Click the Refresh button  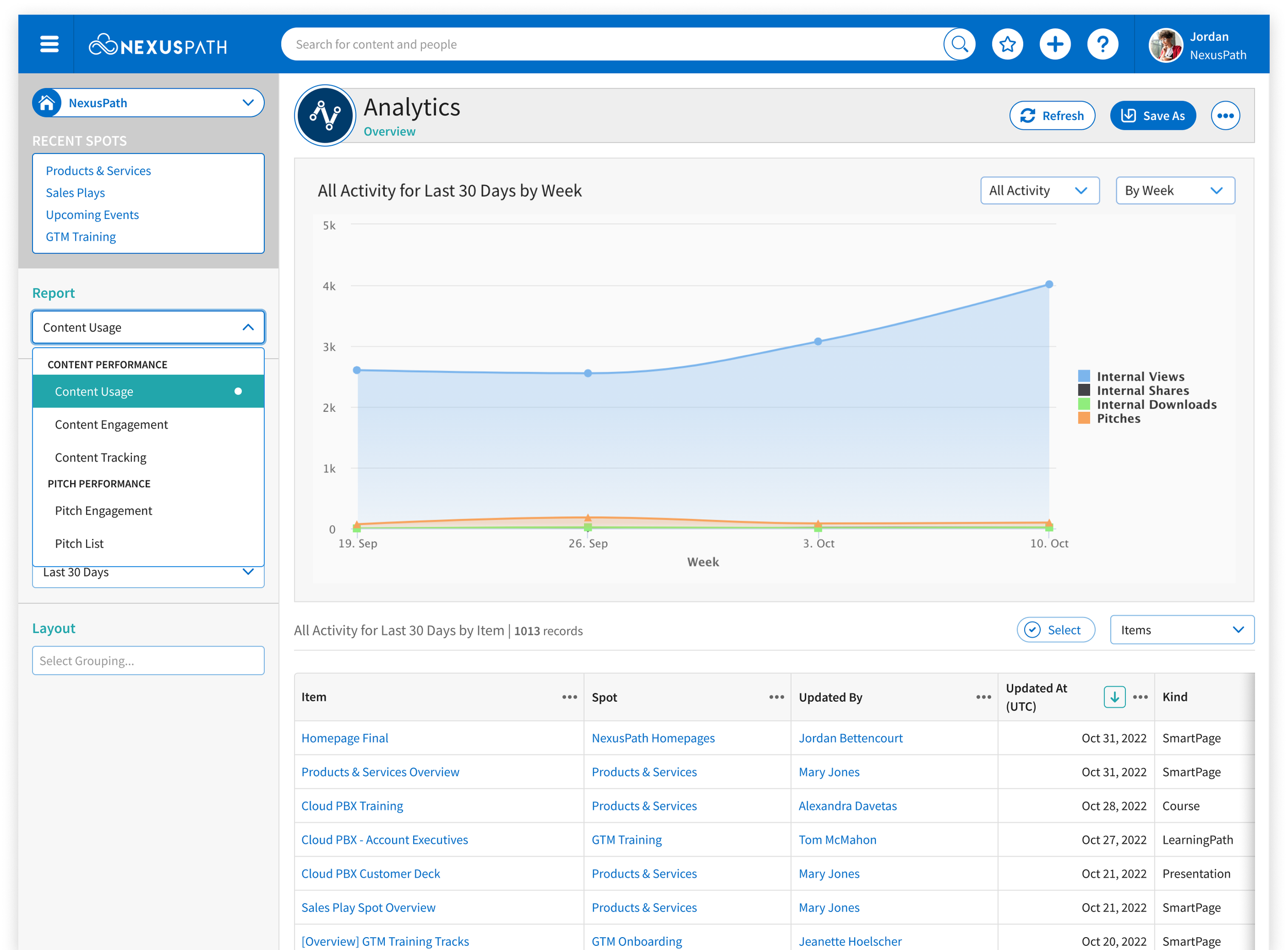[1052, 116]
